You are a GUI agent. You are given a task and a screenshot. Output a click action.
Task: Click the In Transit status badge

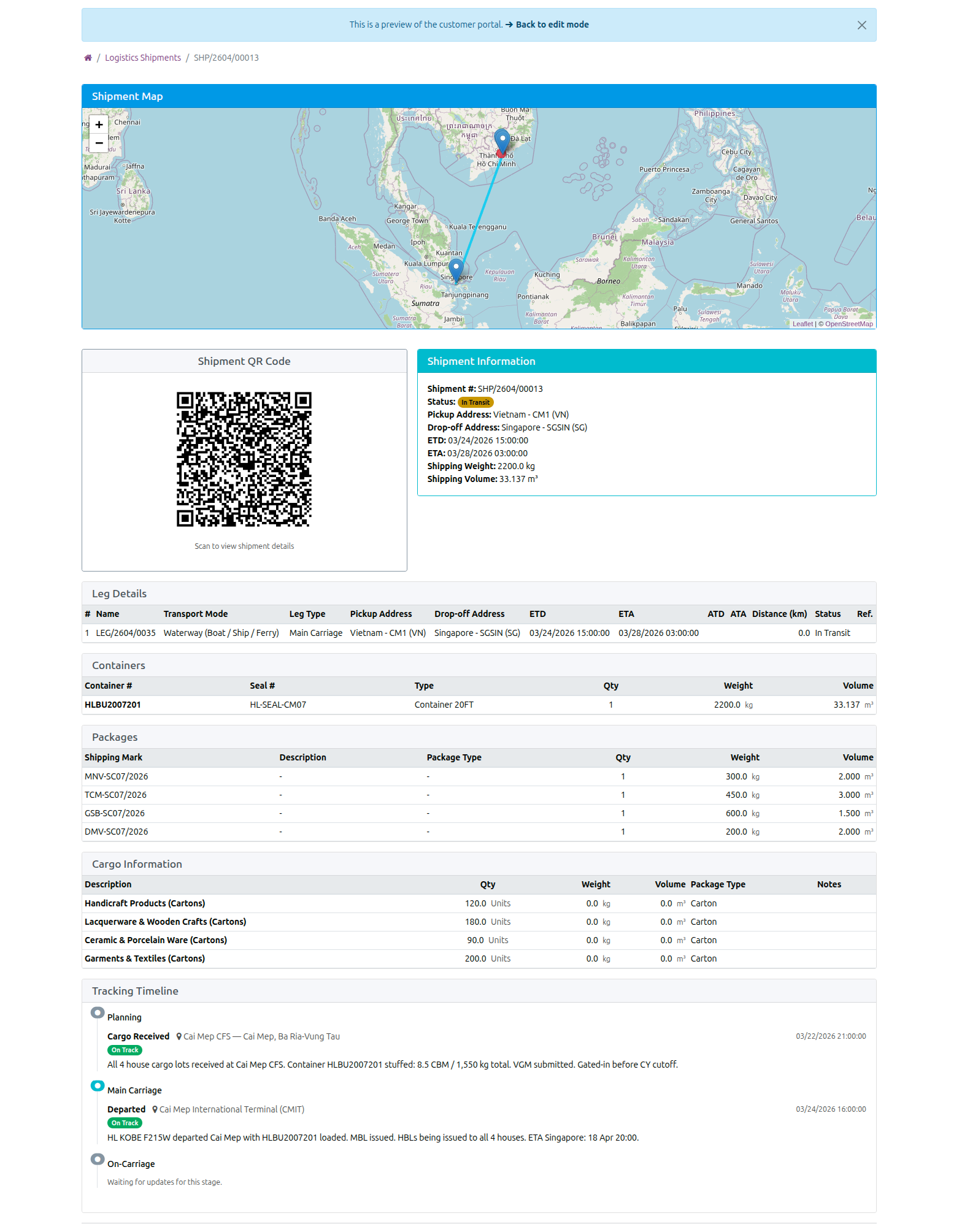click(475, 402)
